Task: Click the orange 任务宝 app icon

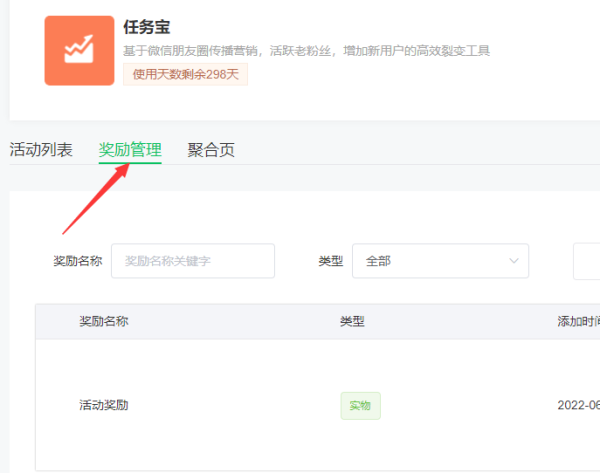Action: click(79, 51)
